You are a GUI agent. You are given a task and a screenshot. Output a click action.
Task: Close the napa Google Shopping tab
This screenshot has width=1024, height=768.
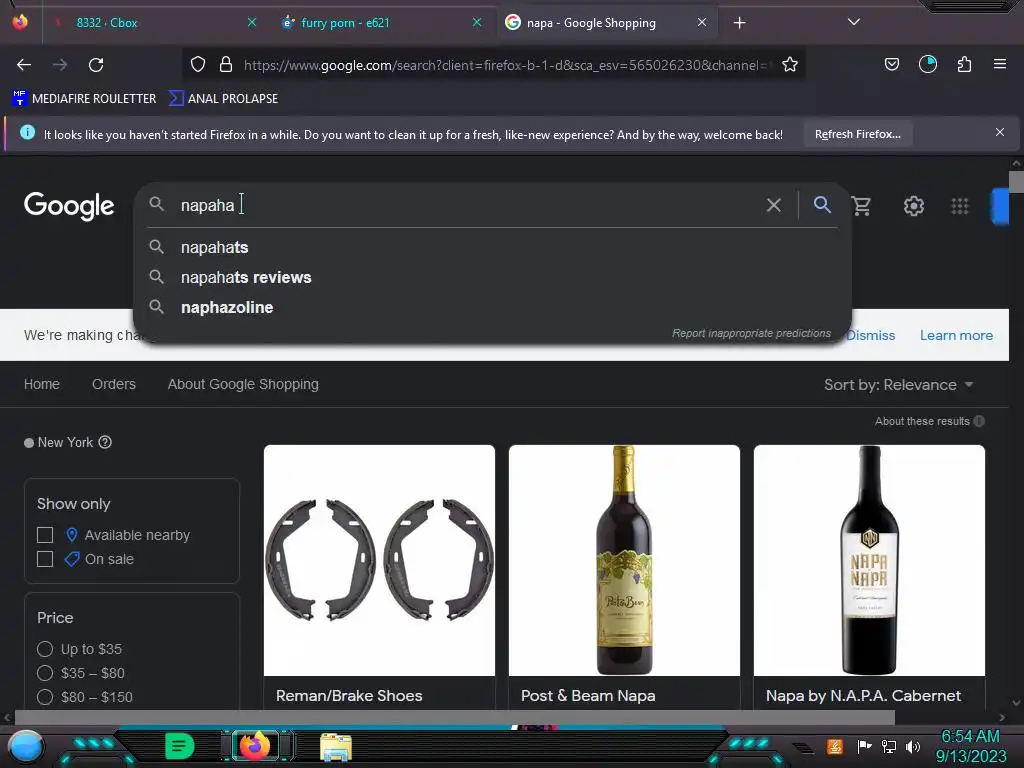coord(701,22)
